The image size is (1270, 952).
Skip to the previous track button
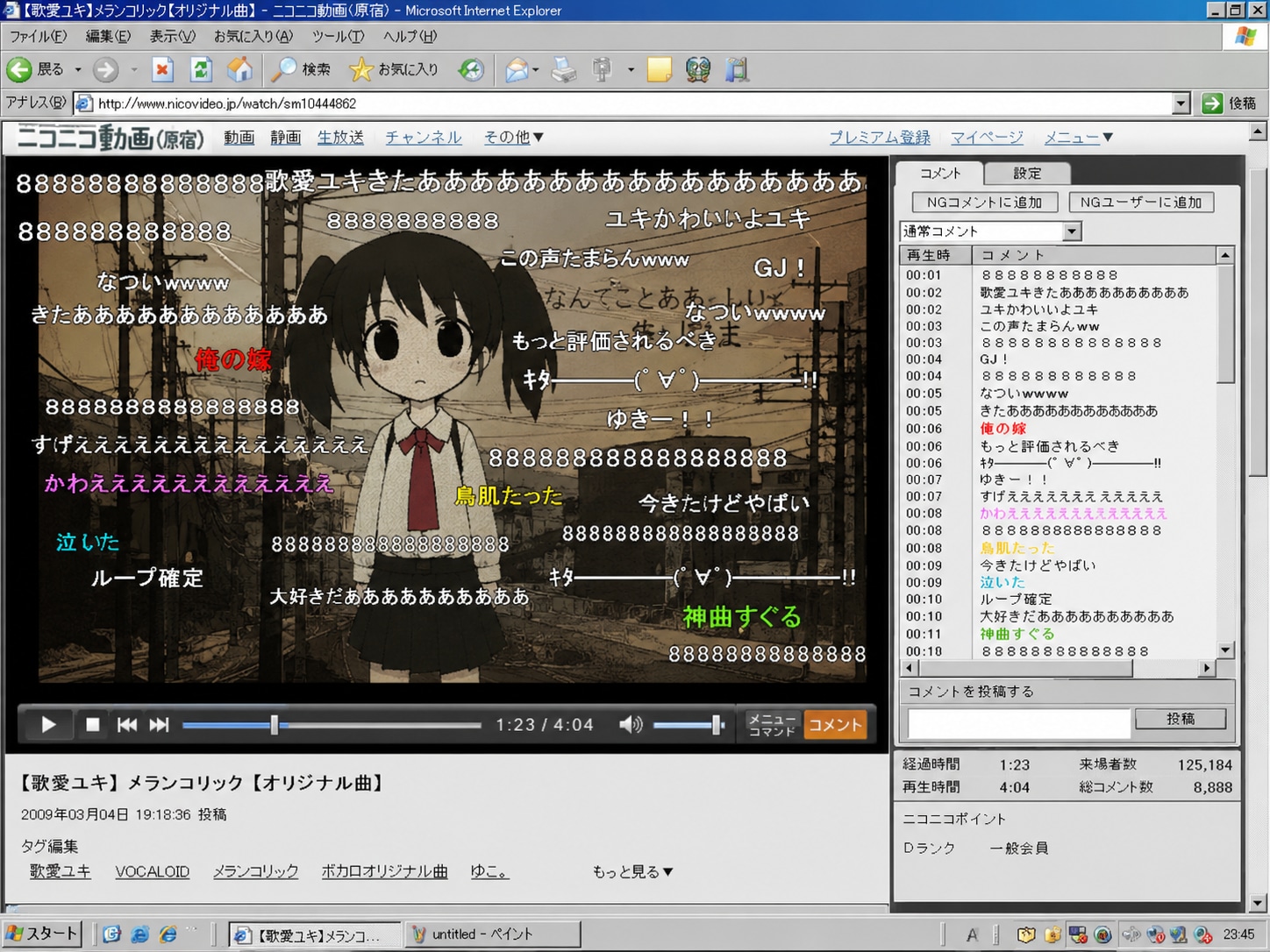[127, 725]
